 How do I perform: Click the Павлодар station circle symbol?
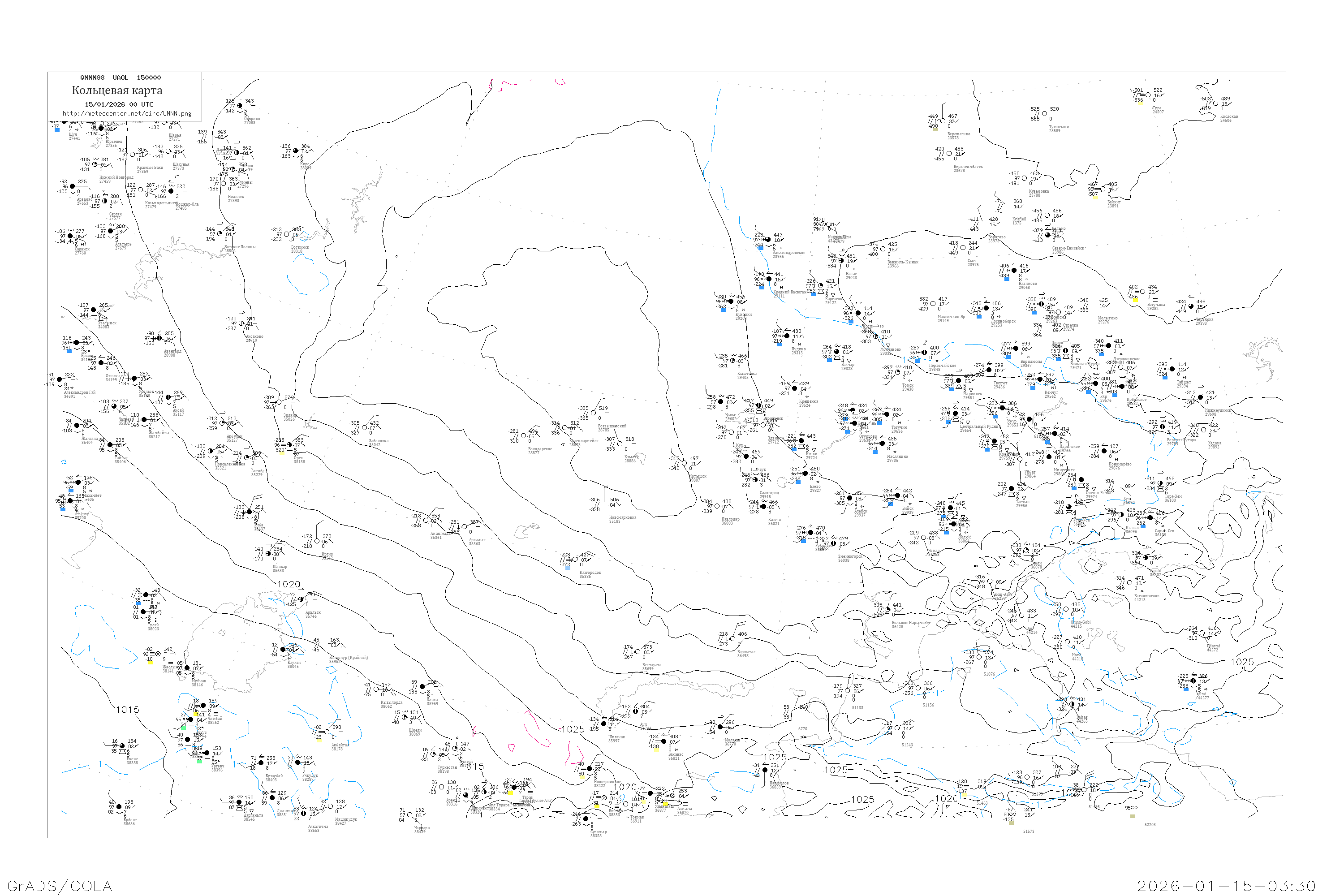(718, 506)
